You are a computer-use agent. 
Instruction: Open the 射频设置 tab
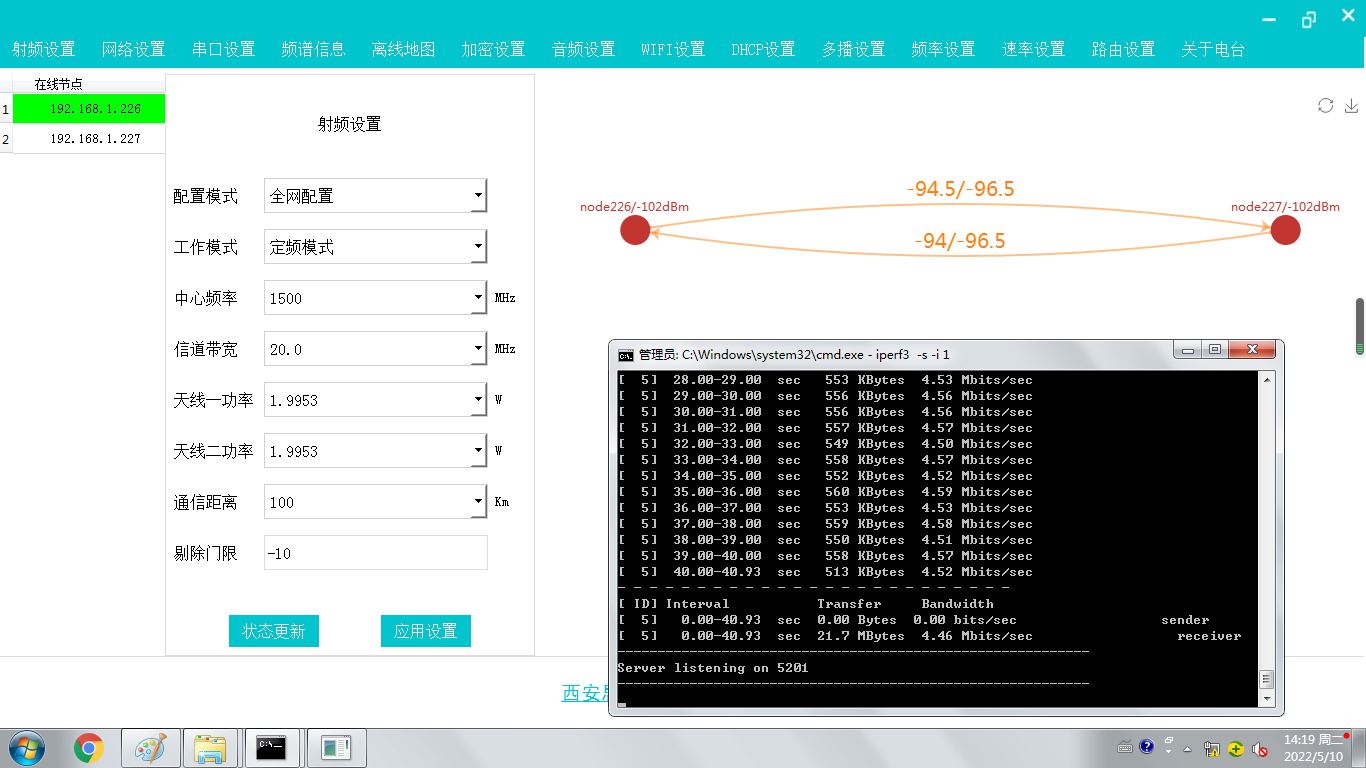(43, 49)
